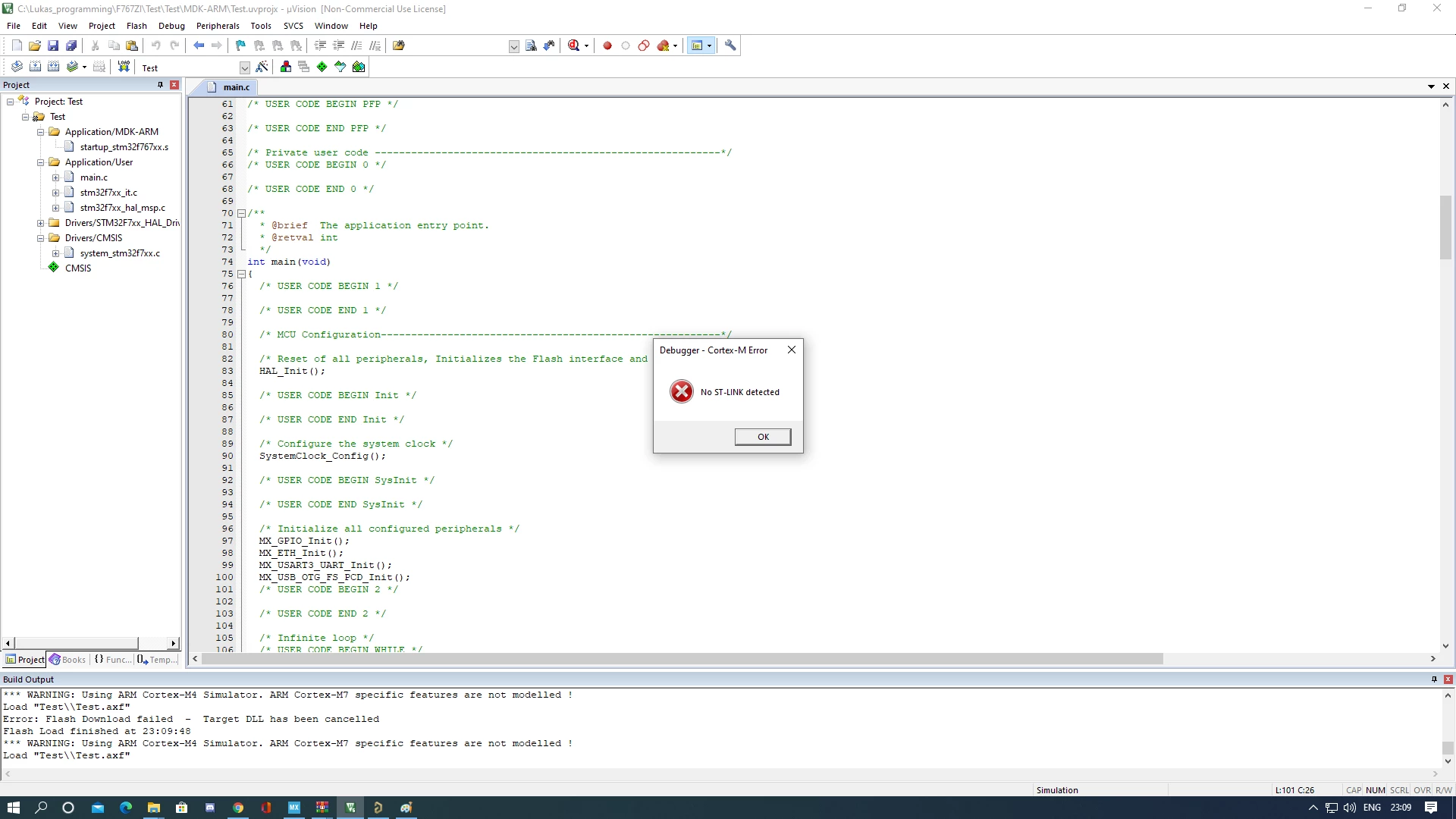Open the Test target selection dropdown
This screenshot has height=819, width=1456.
click(x=244, y=67)
